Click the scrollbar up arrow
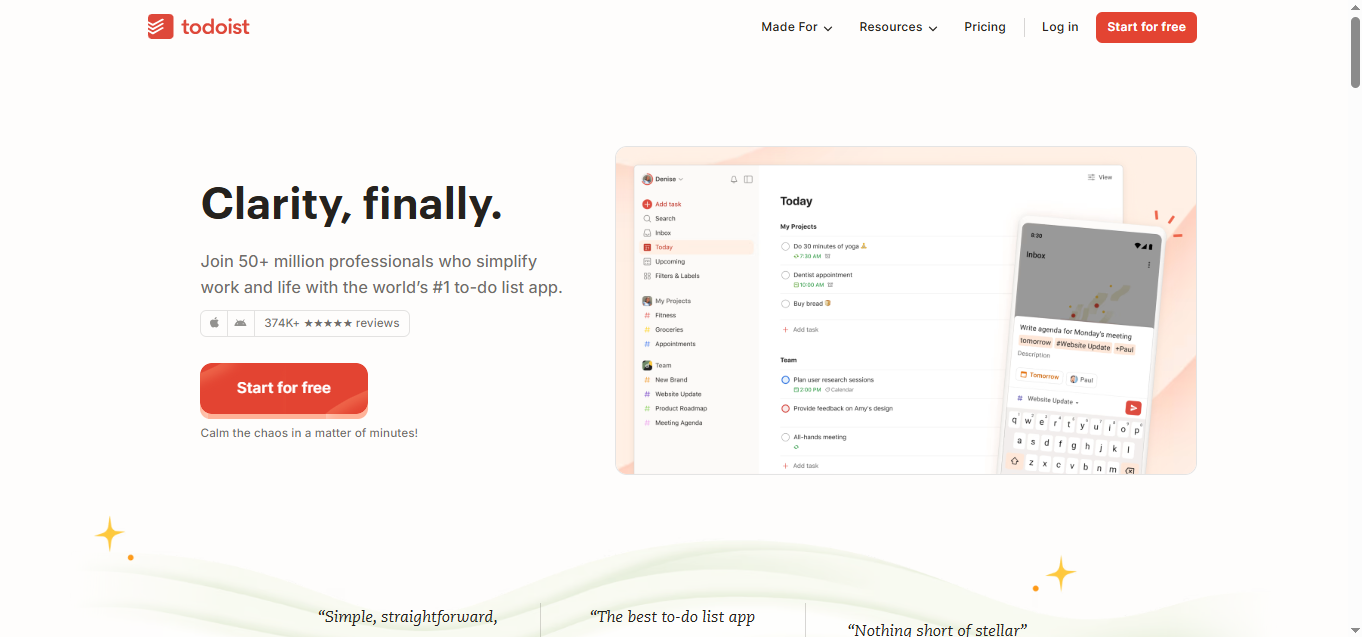 pyautogui.click(x=1354, y=7)
